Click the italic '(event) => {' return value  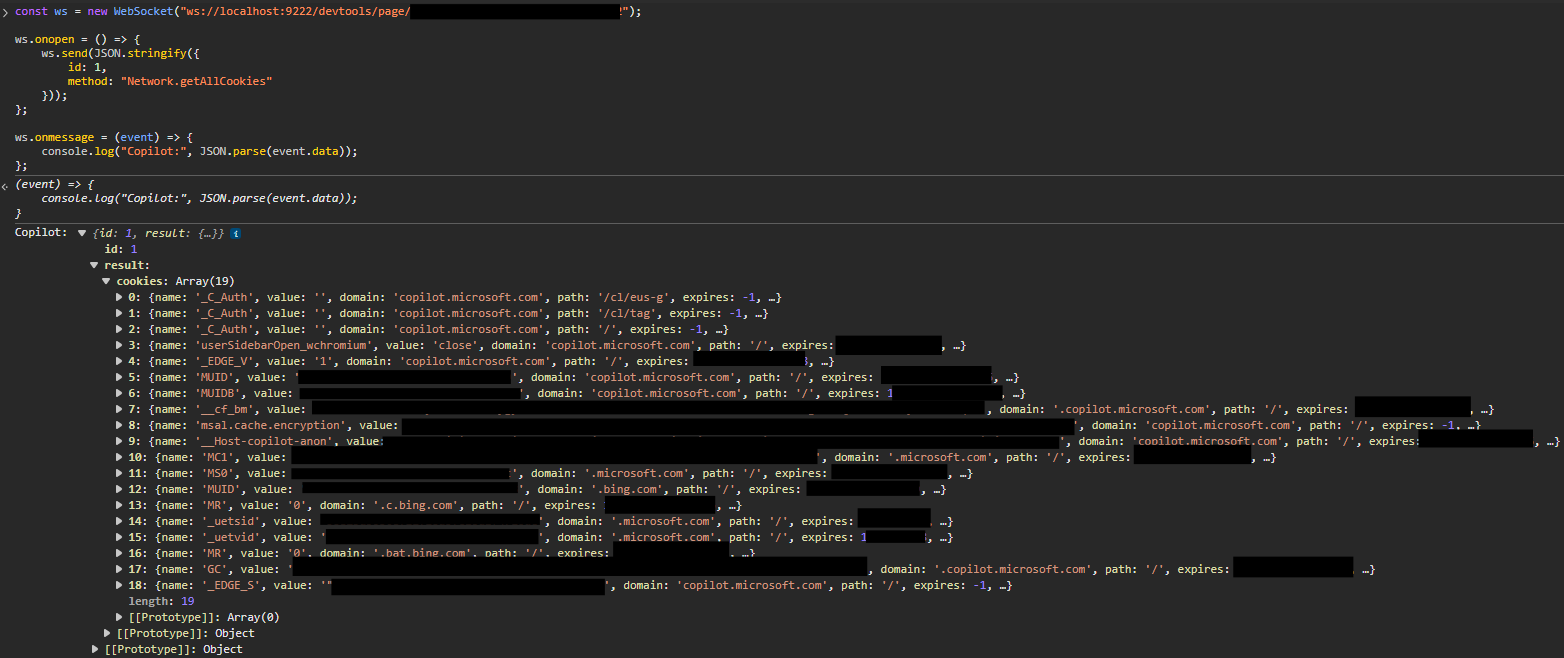tap(54, 185)
